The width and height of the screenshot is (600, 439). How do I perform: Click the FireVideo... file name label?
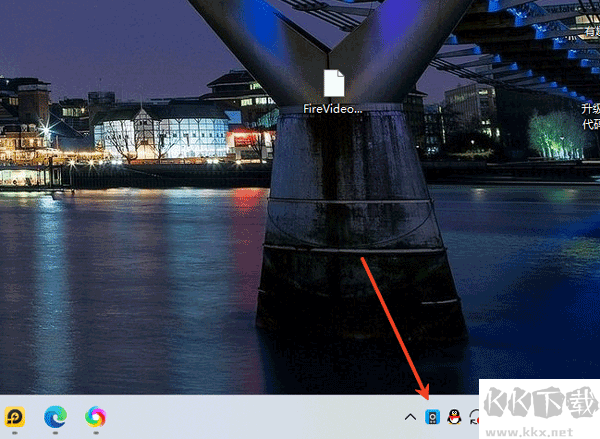(x=333, y=108)
